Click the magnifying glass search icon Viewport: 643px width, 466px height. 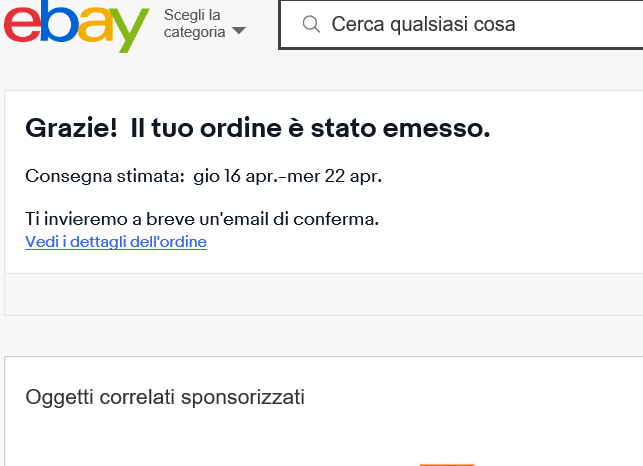click(311, 24)
